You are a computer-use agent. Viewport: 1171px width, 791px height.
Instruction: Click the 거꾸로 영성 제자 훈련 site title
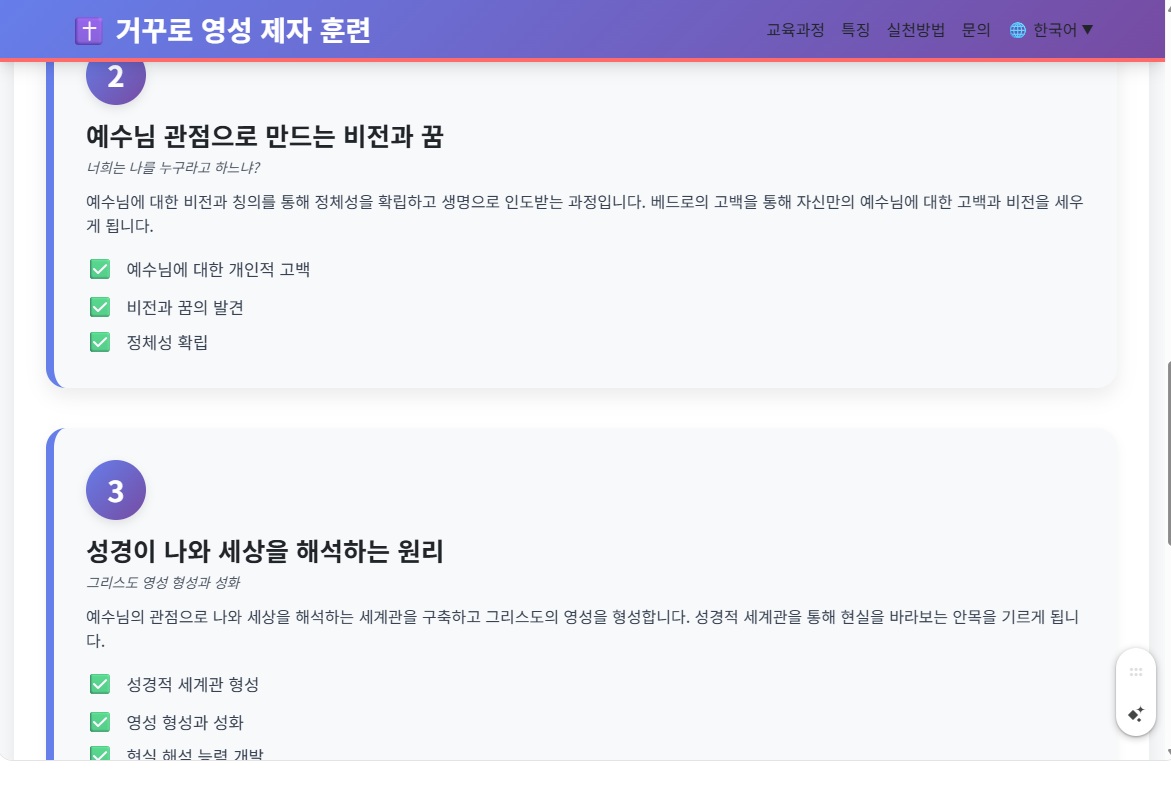click(243, 31)
